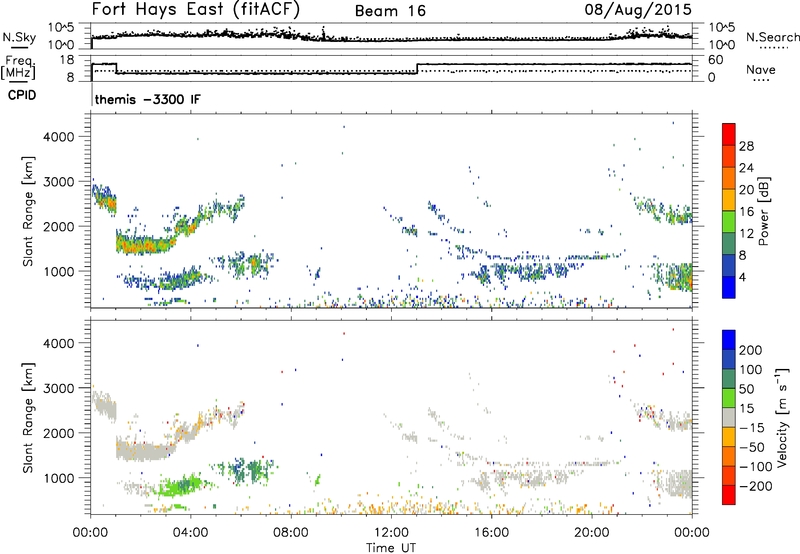Viewport: 800px width, 554px height.
Task: Click the "CPID" label
Action: pos(22,95)
